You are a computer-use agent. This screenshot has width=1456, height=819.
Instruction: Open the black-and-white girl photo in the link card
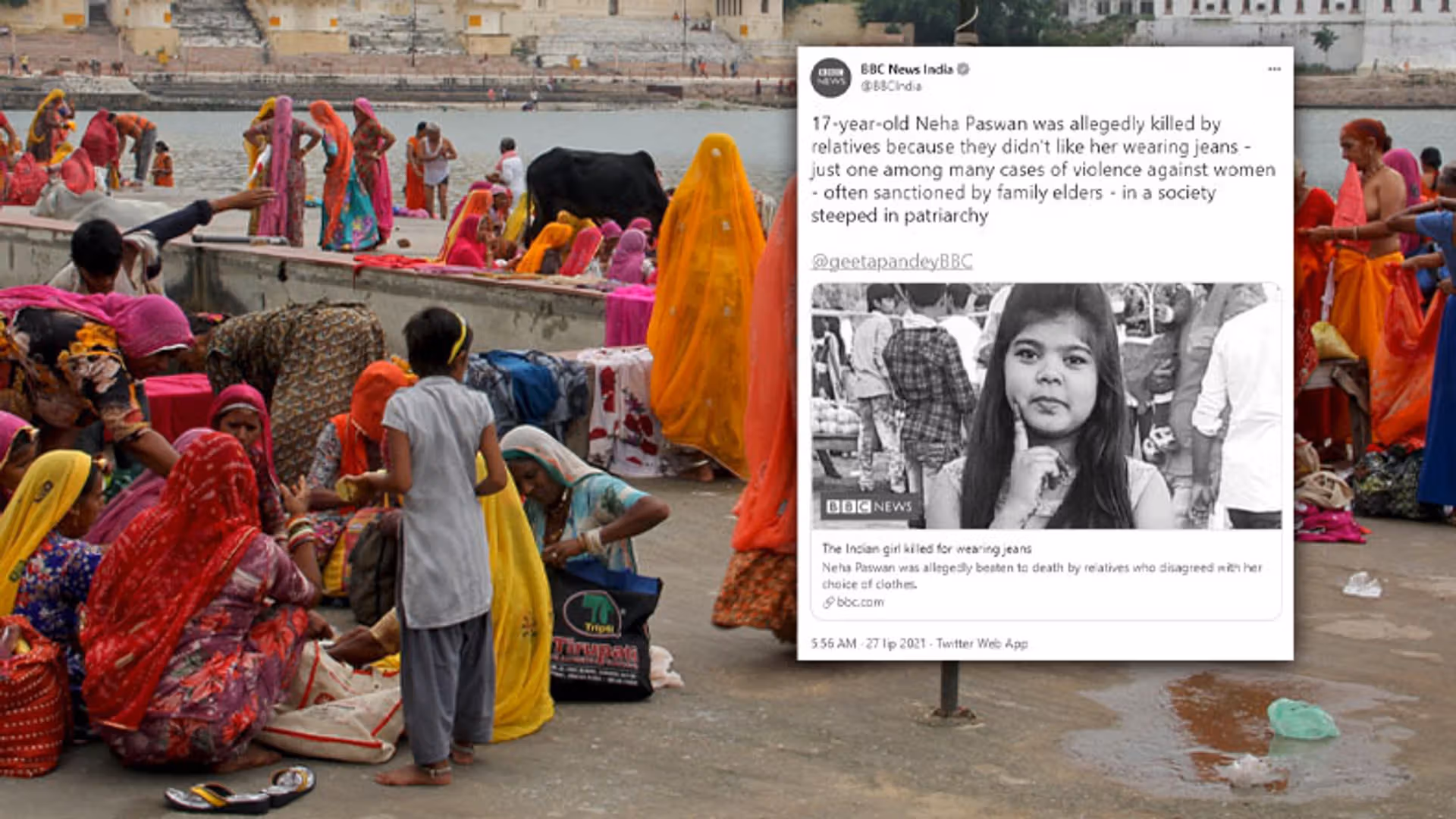pyautogui.click(x=1046, y=406)
